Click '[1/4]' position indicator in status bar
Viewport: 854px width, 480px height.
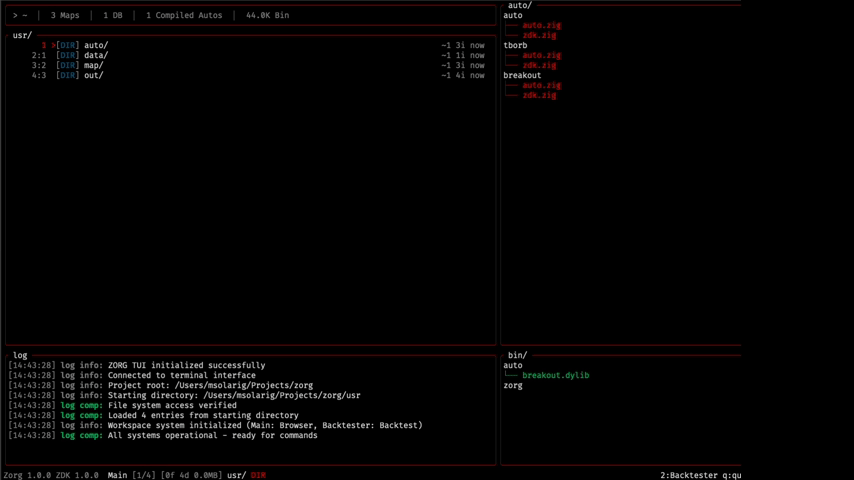click(144, 475)
